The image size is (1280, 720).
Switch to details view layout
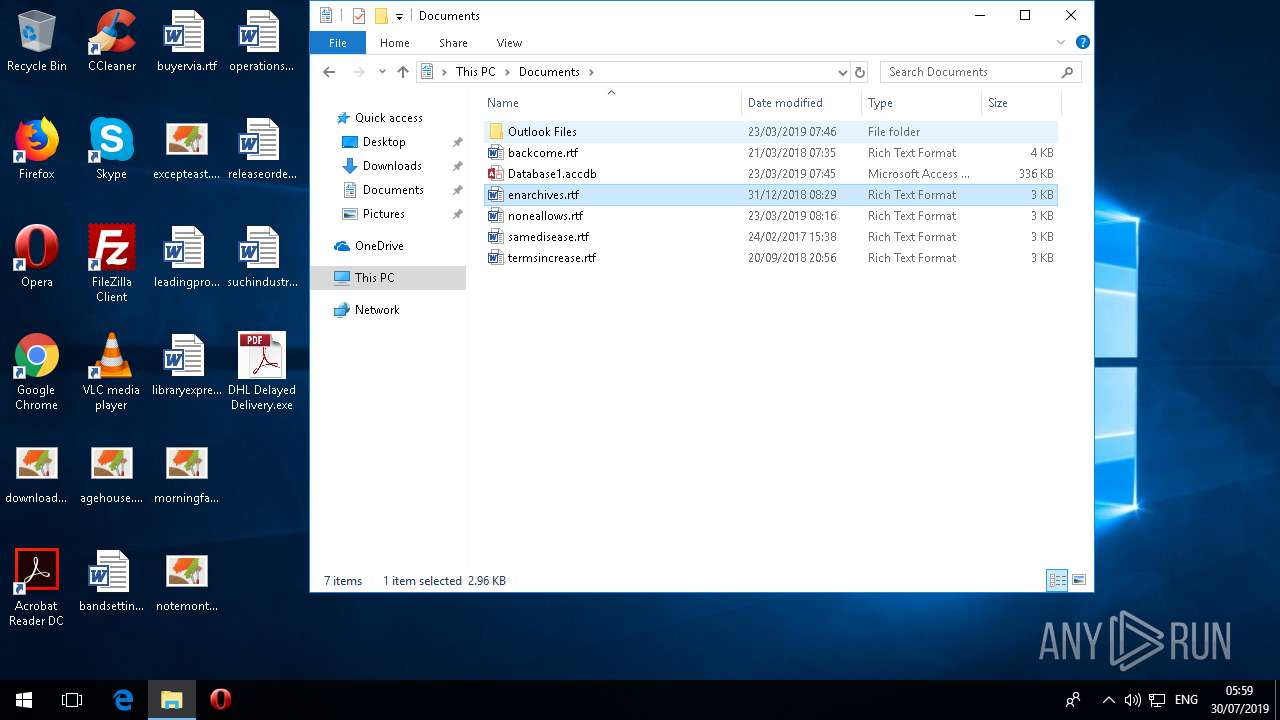coord(1057,580)
